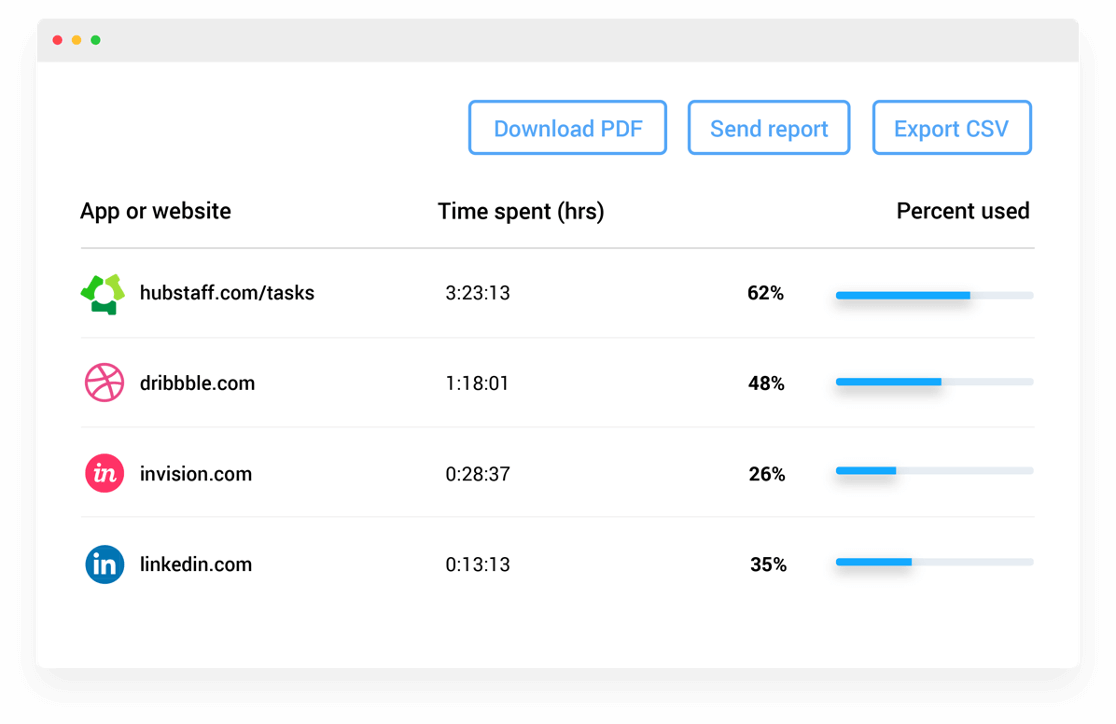Image resolution: width=1116 pixels, height=724 pixels.
Task: Select the invision.com row label
Action: coord(196,474)
